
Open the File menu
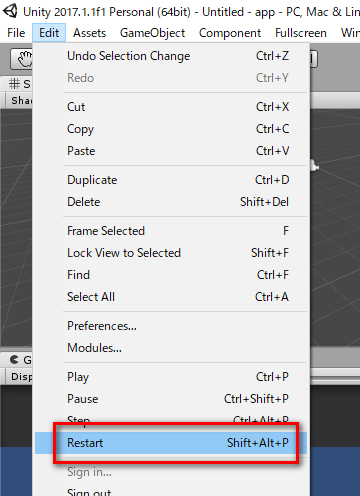click(x=16, y=33)
